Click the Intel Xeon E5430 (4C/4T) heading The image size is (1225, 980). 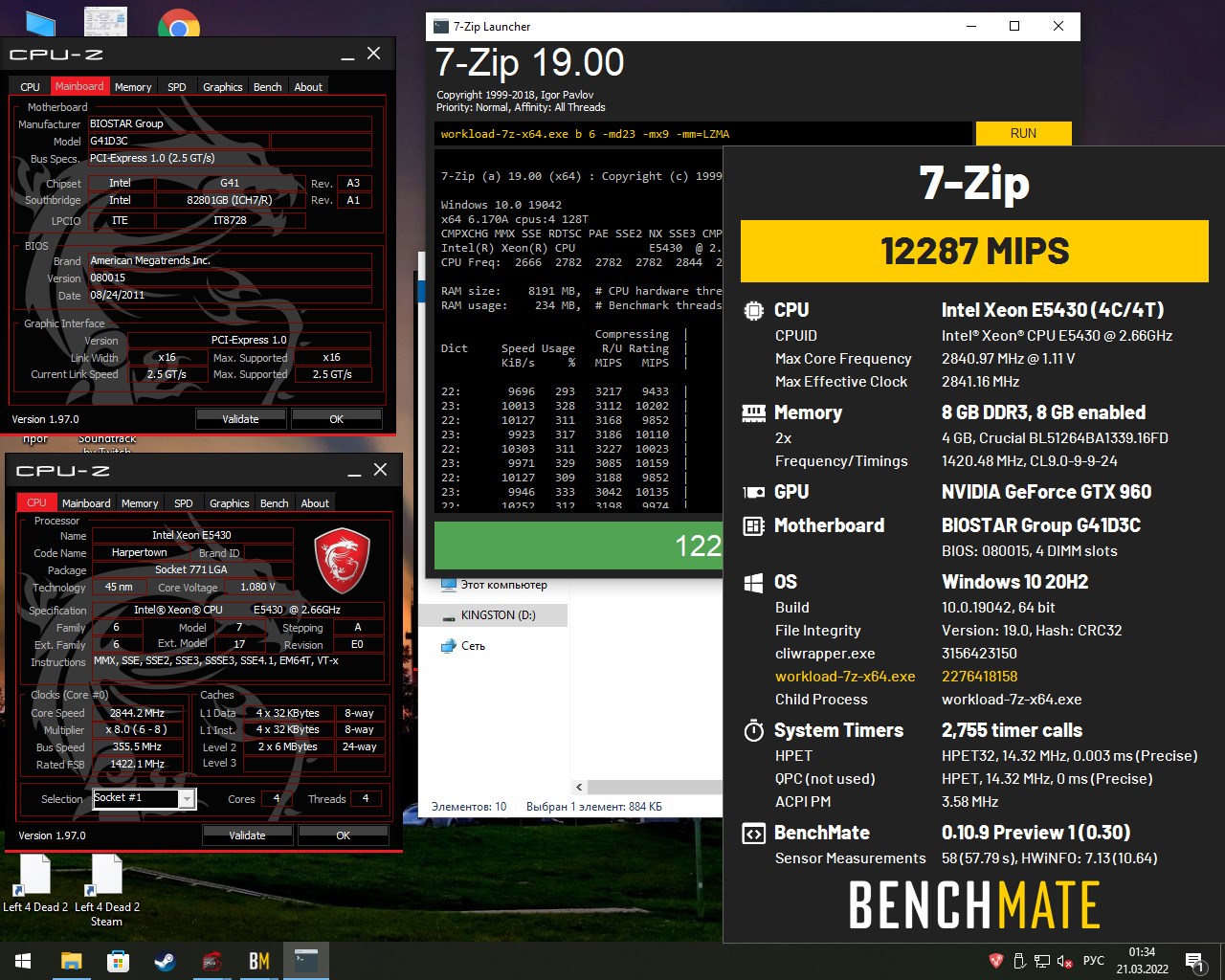tap(1053, 310)
